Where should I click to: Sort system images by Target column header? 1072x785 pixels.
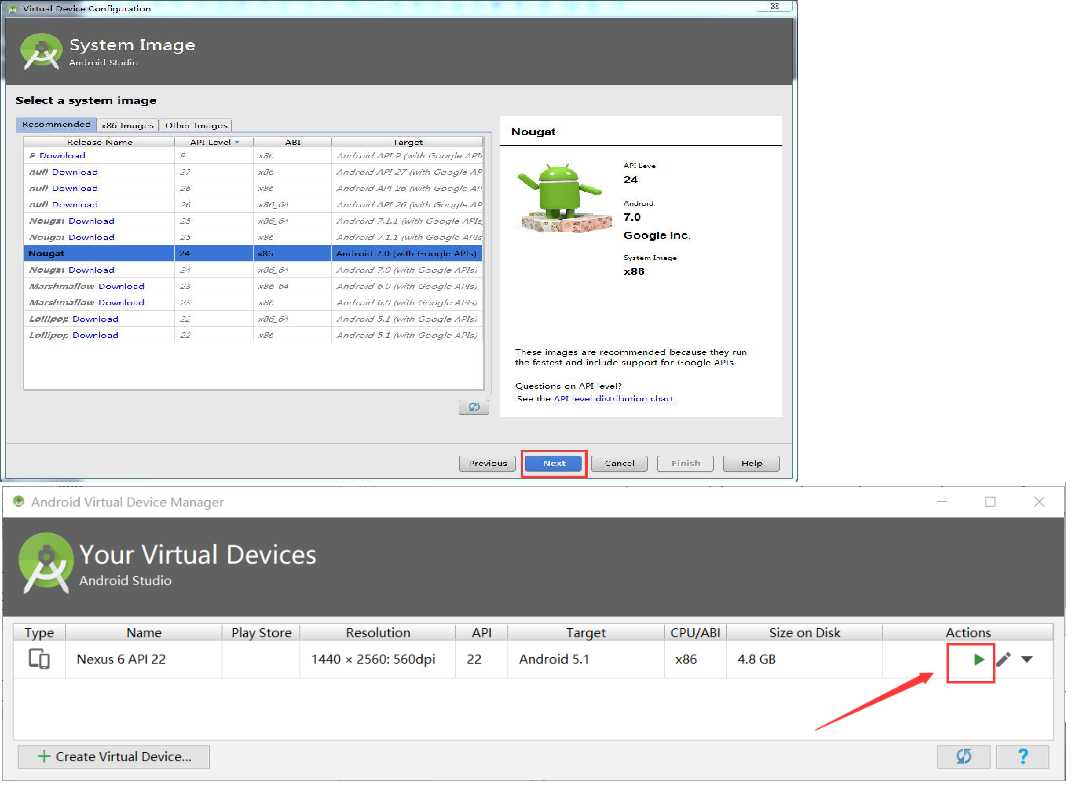point(407,142)
